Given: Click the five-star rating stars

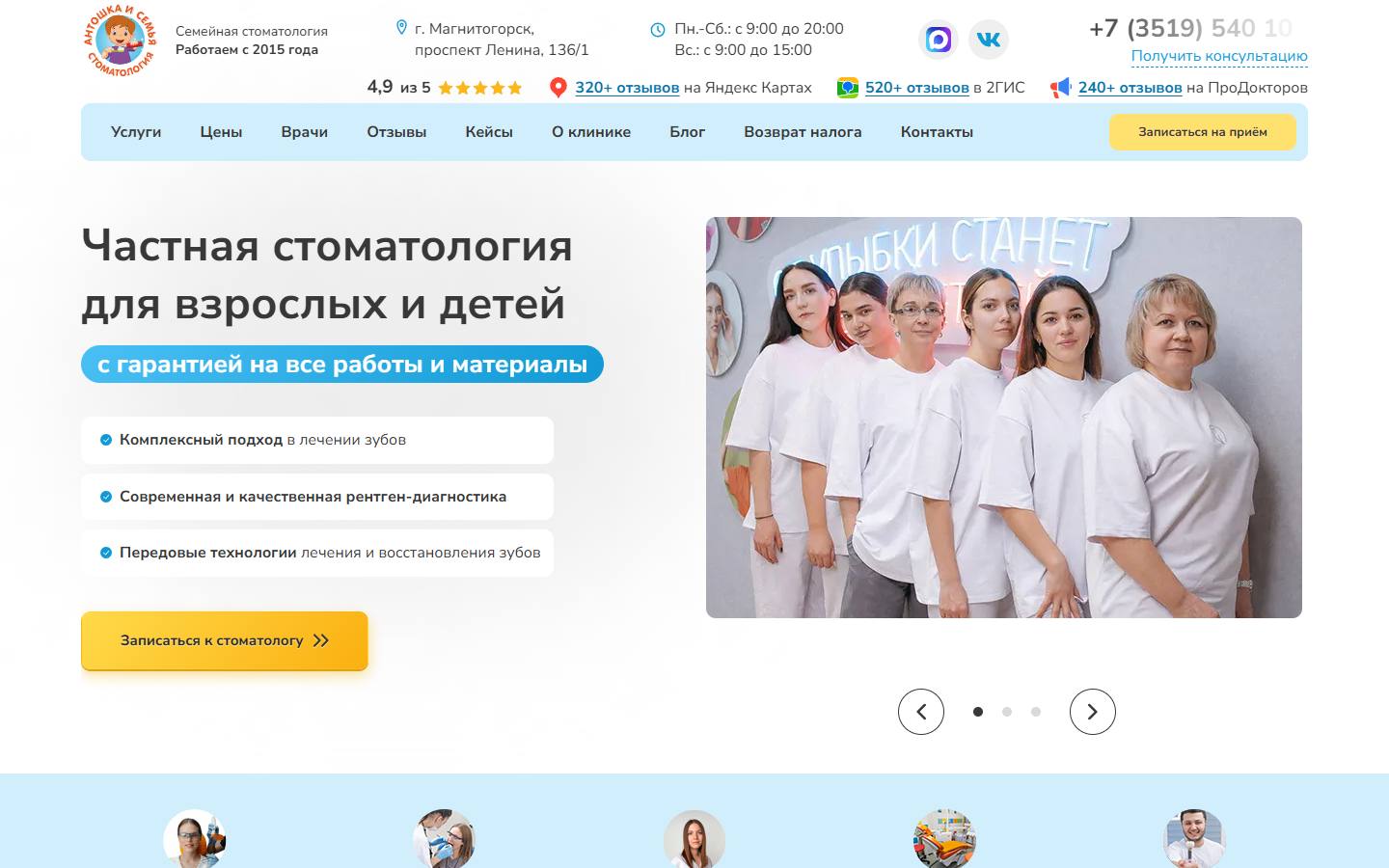Looking at the screenshot, I should pyautogui.click(x=480, y=88).
